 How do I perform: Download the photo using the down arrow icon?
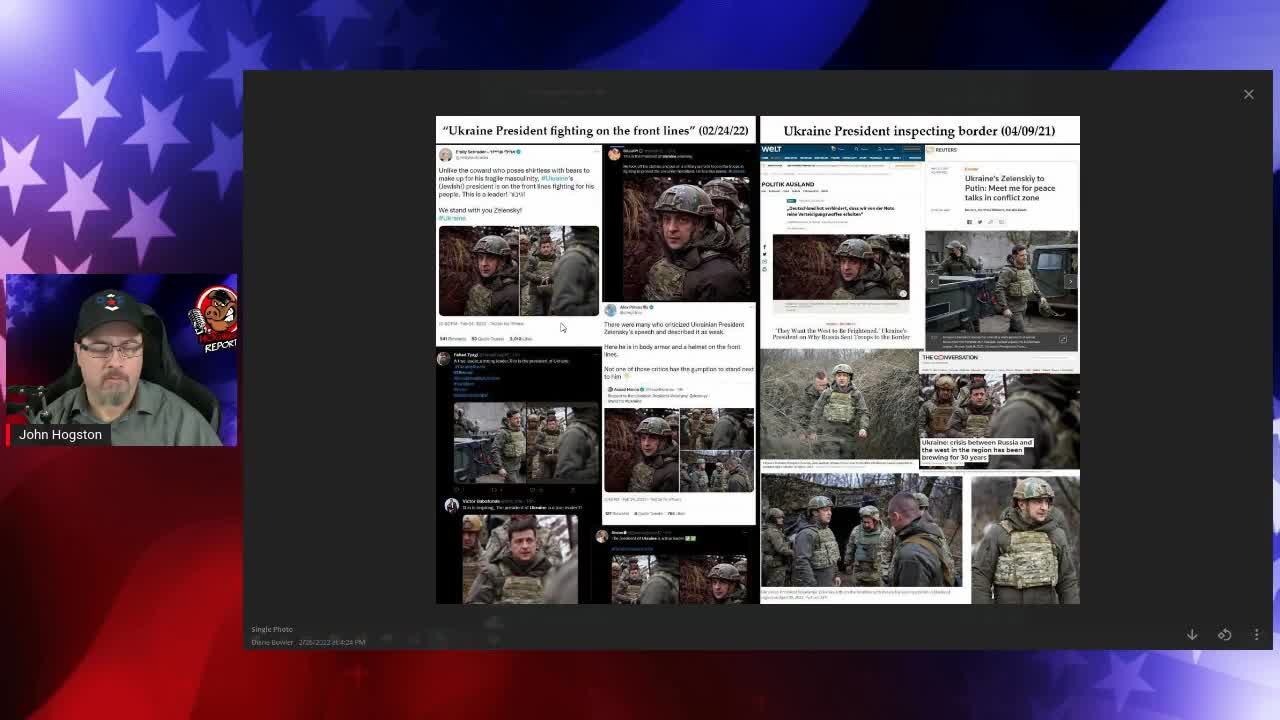click(x=1192, y=634)
